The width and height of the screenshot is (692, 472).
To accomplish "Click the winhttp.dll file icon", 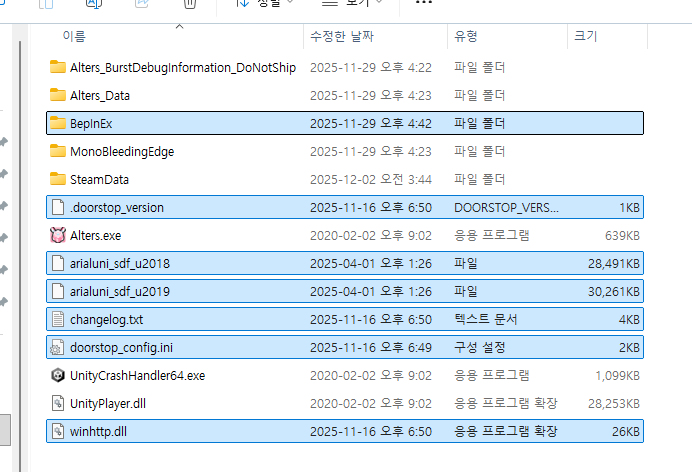I will (x=57, y=431).
